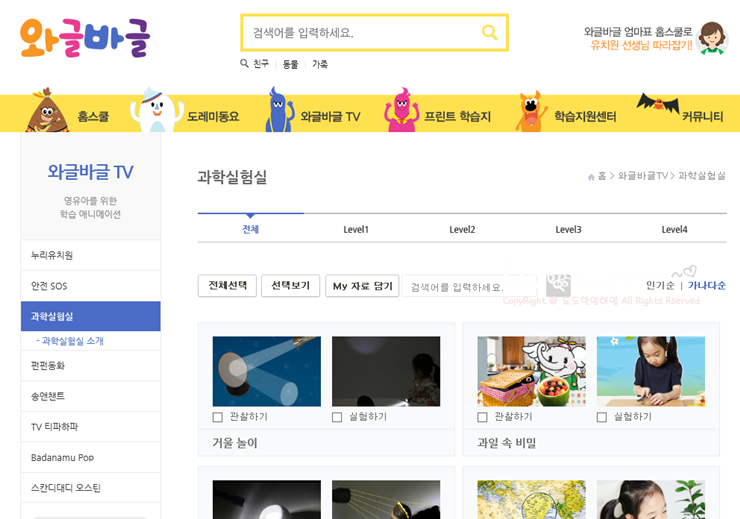Click the 과일 속 비밀 title
The height and width of the screenshot is (519, 740).
[506, 443]
